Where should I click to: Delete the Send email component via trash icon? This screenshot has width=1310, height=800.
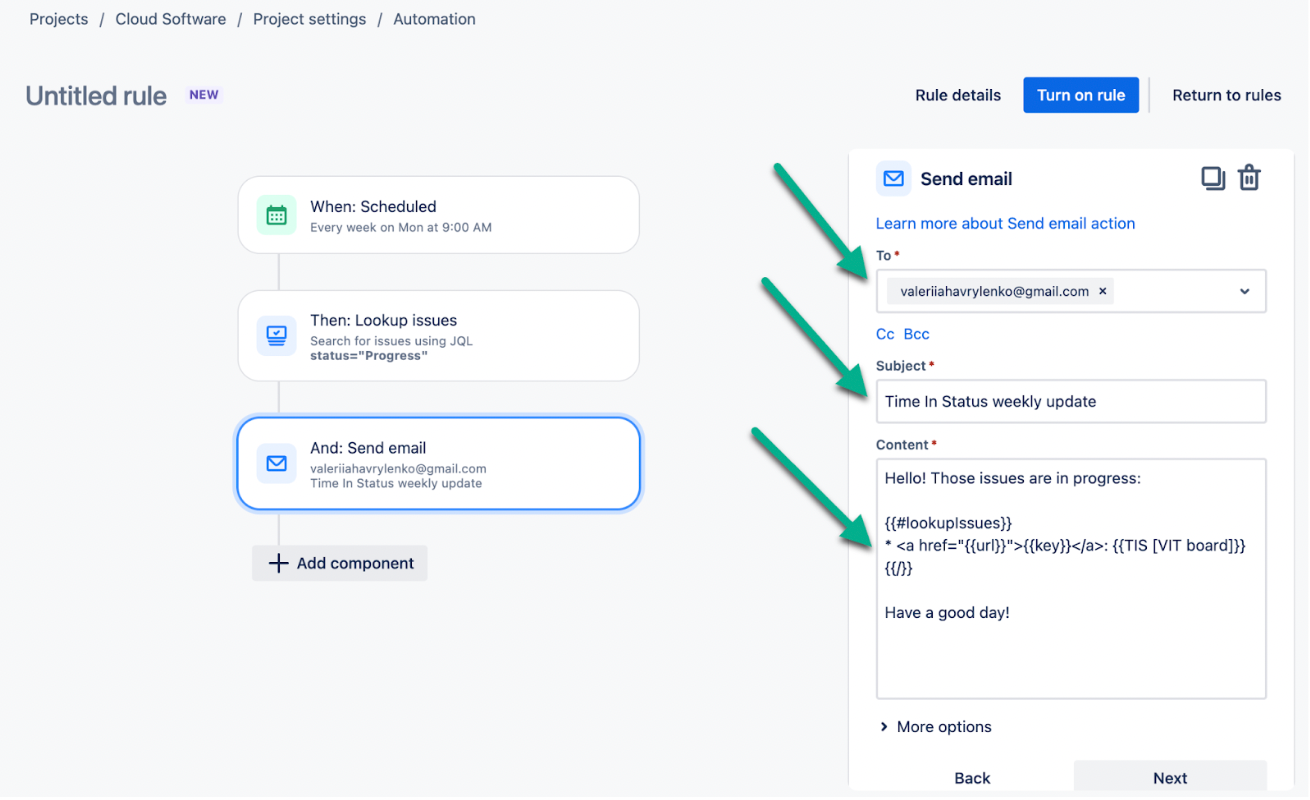(1249, 179)
